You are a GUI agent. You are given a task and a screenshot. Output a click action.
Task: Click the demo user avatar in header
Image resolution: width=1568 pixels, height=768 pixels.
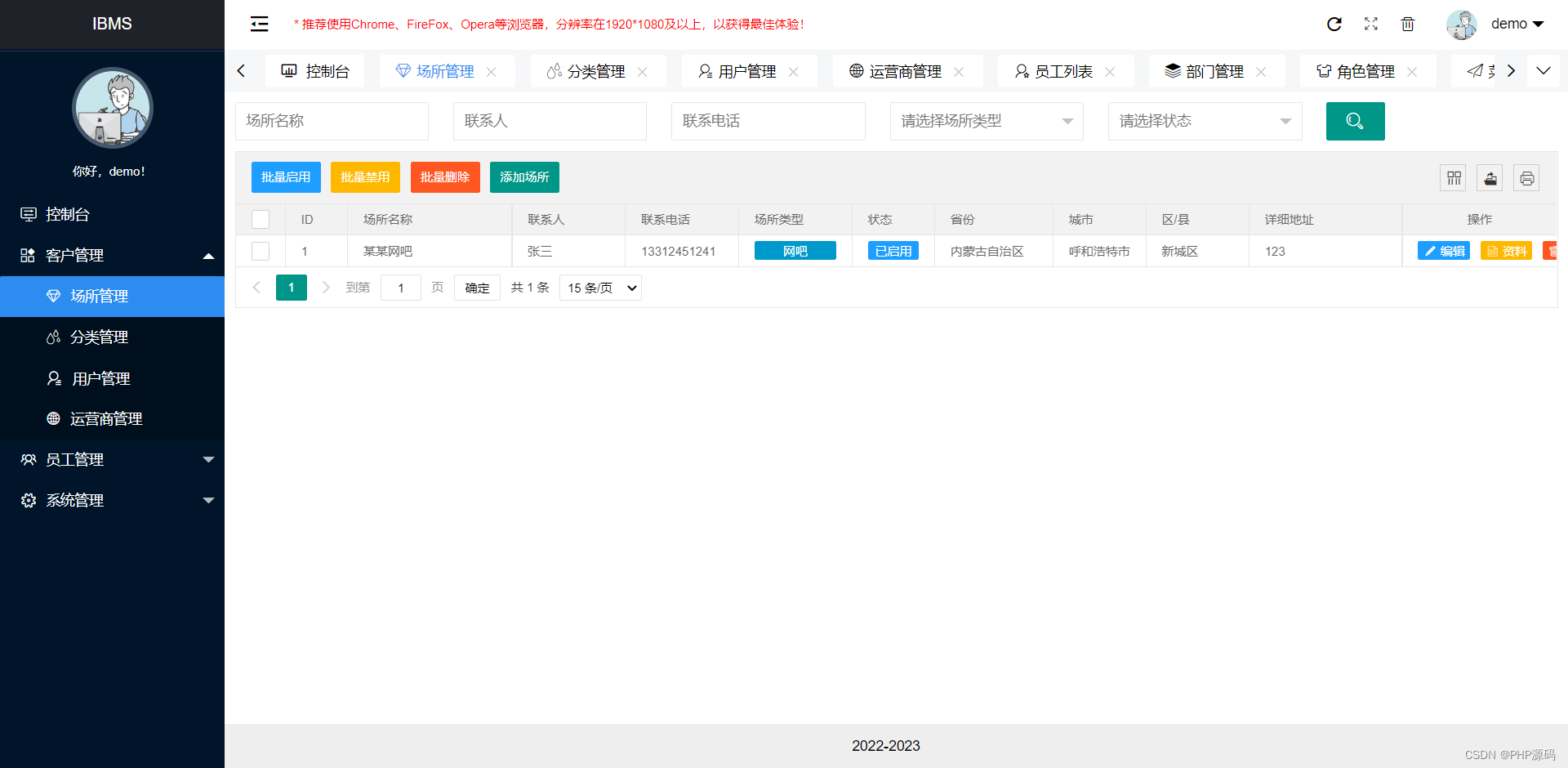1462,25
